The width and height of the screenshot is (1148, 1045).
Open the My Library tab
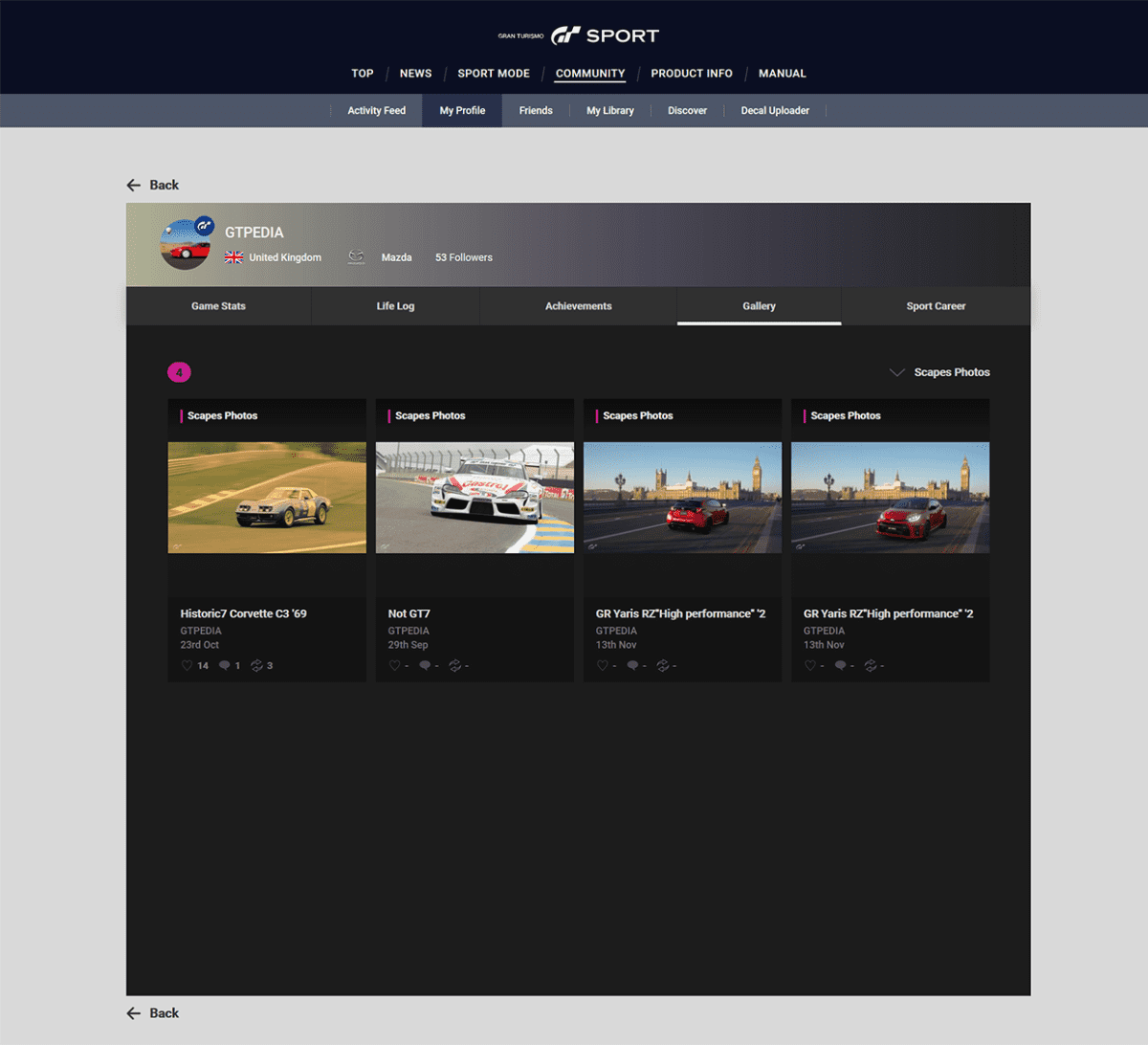610,111
